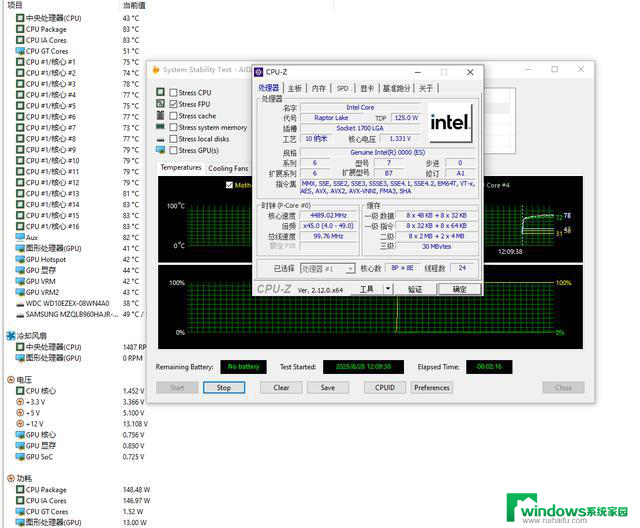640x528 pixels.
Task: Click the Intel logo in CPU-Z
Action: coord(451,122)
